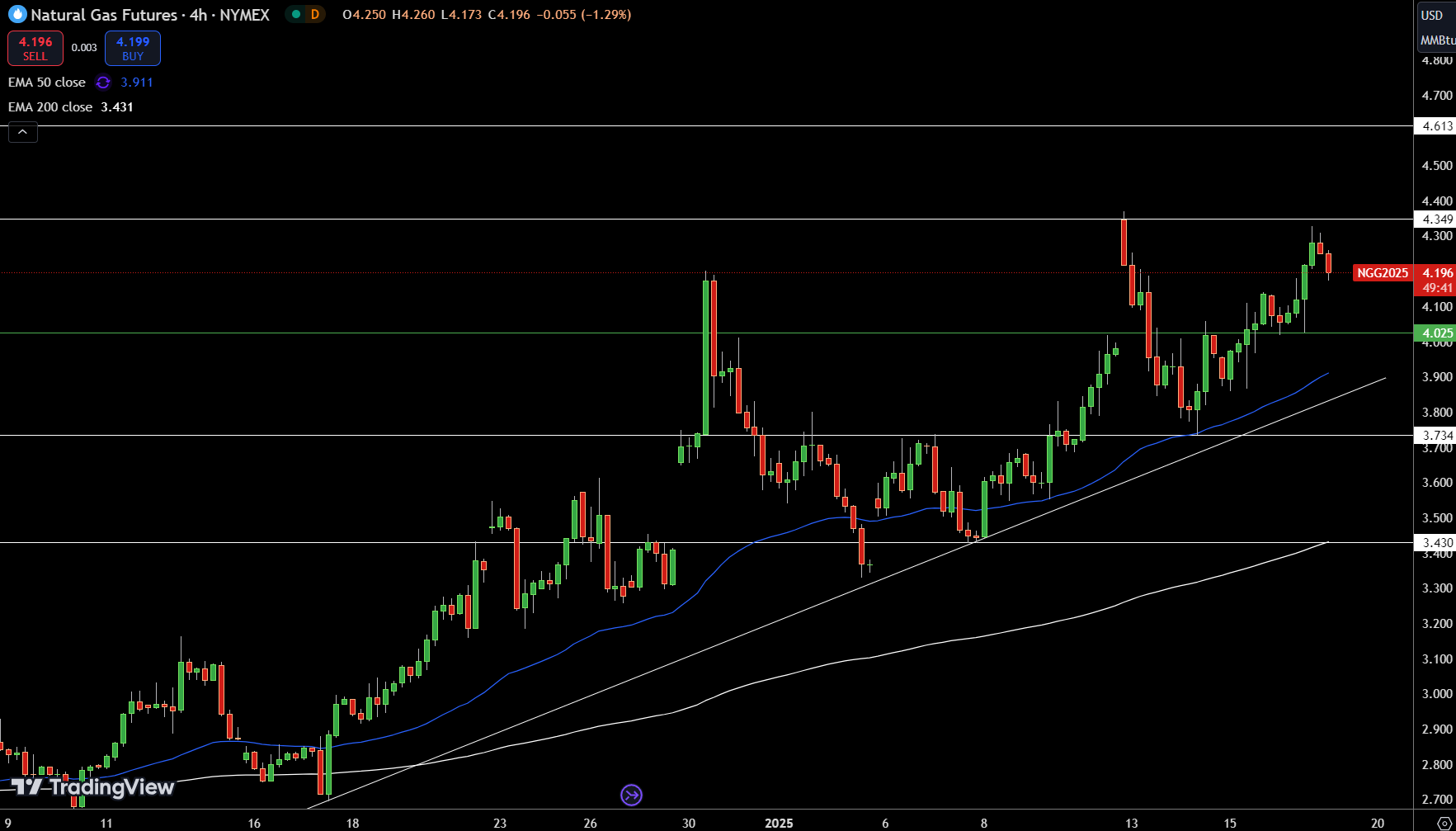Click the 3.430 horizontal line price label

[1436, 543]
